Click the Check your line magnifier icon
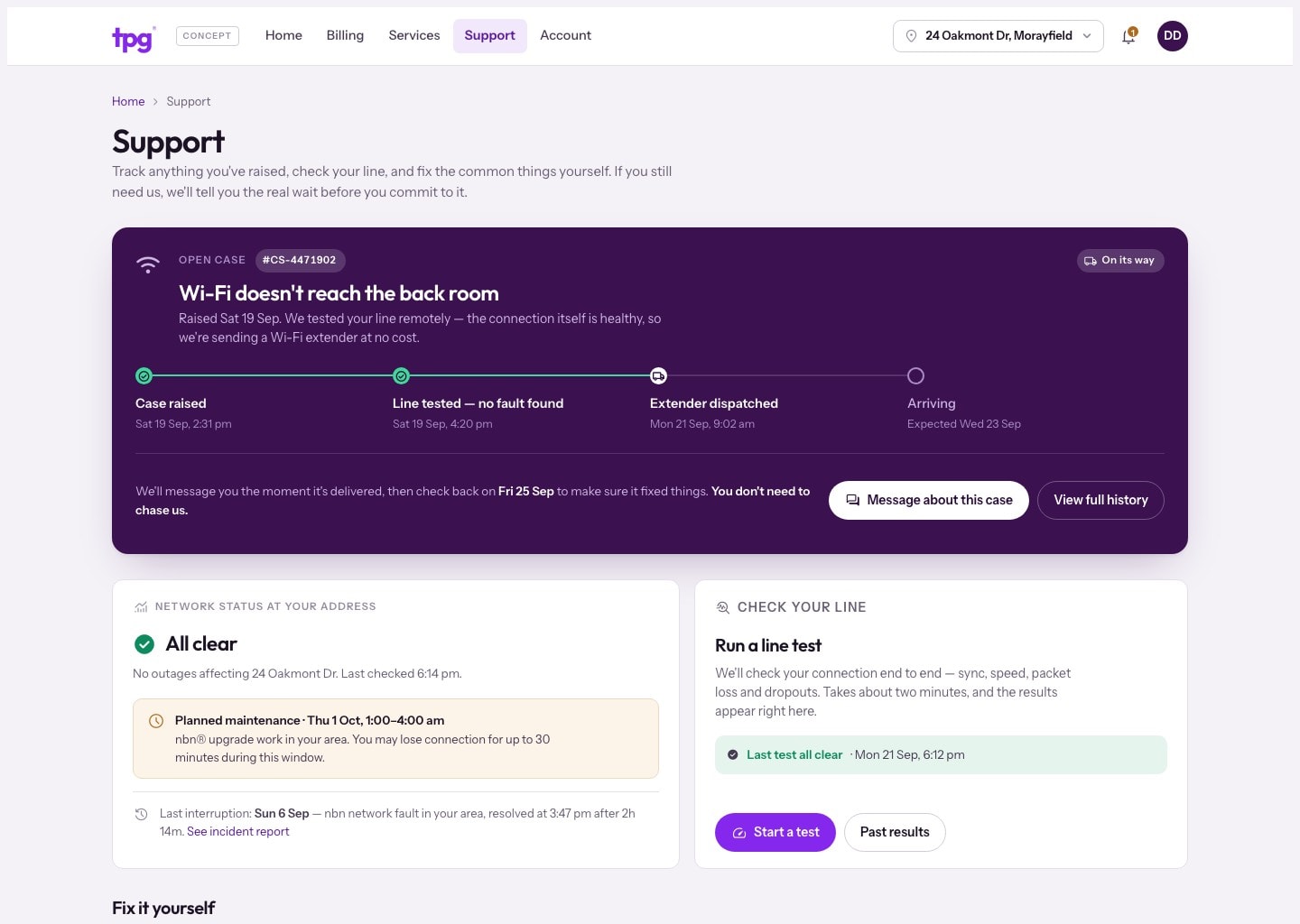 (x=722, y=607)
